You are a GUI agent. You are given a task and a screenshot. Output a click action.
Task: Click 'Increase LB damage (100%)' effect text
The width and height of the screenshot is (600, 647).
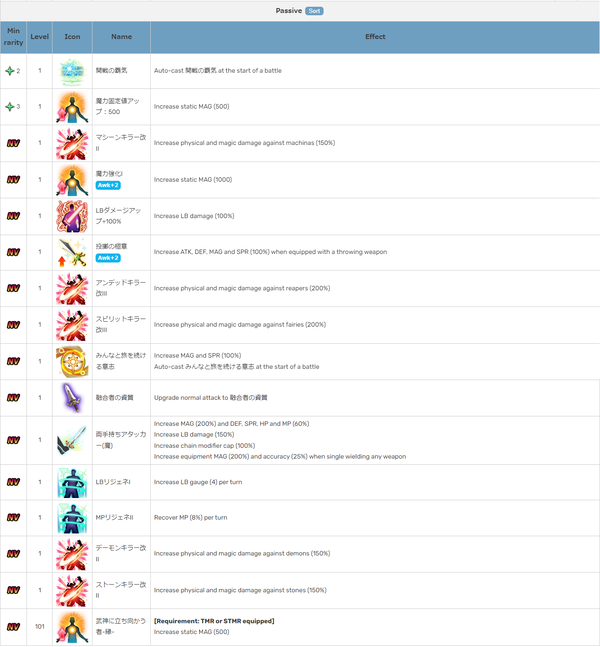(194, 216)
